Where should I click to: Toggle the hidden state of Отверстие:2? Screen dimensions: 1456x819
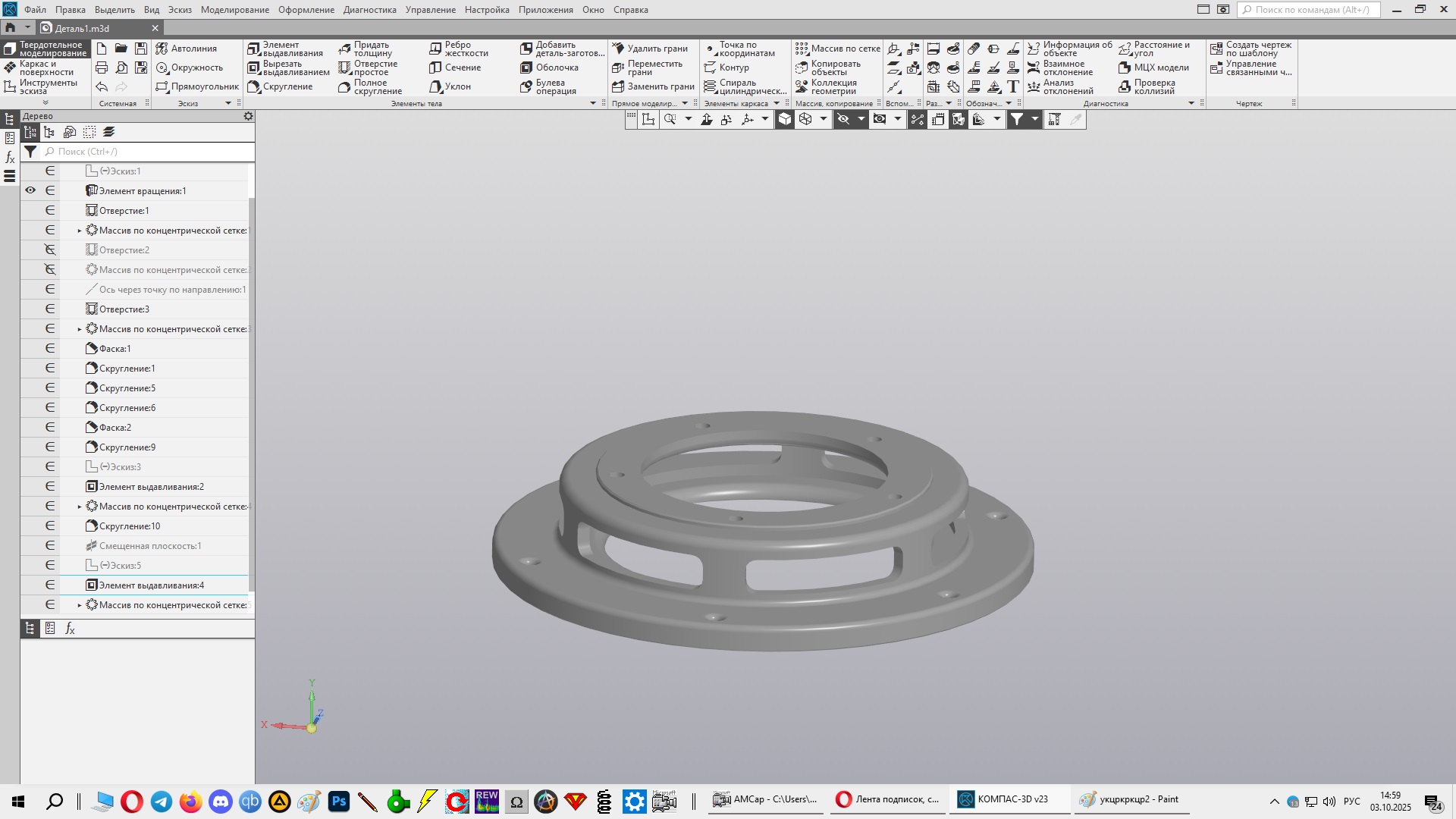(x=50, y=249)
